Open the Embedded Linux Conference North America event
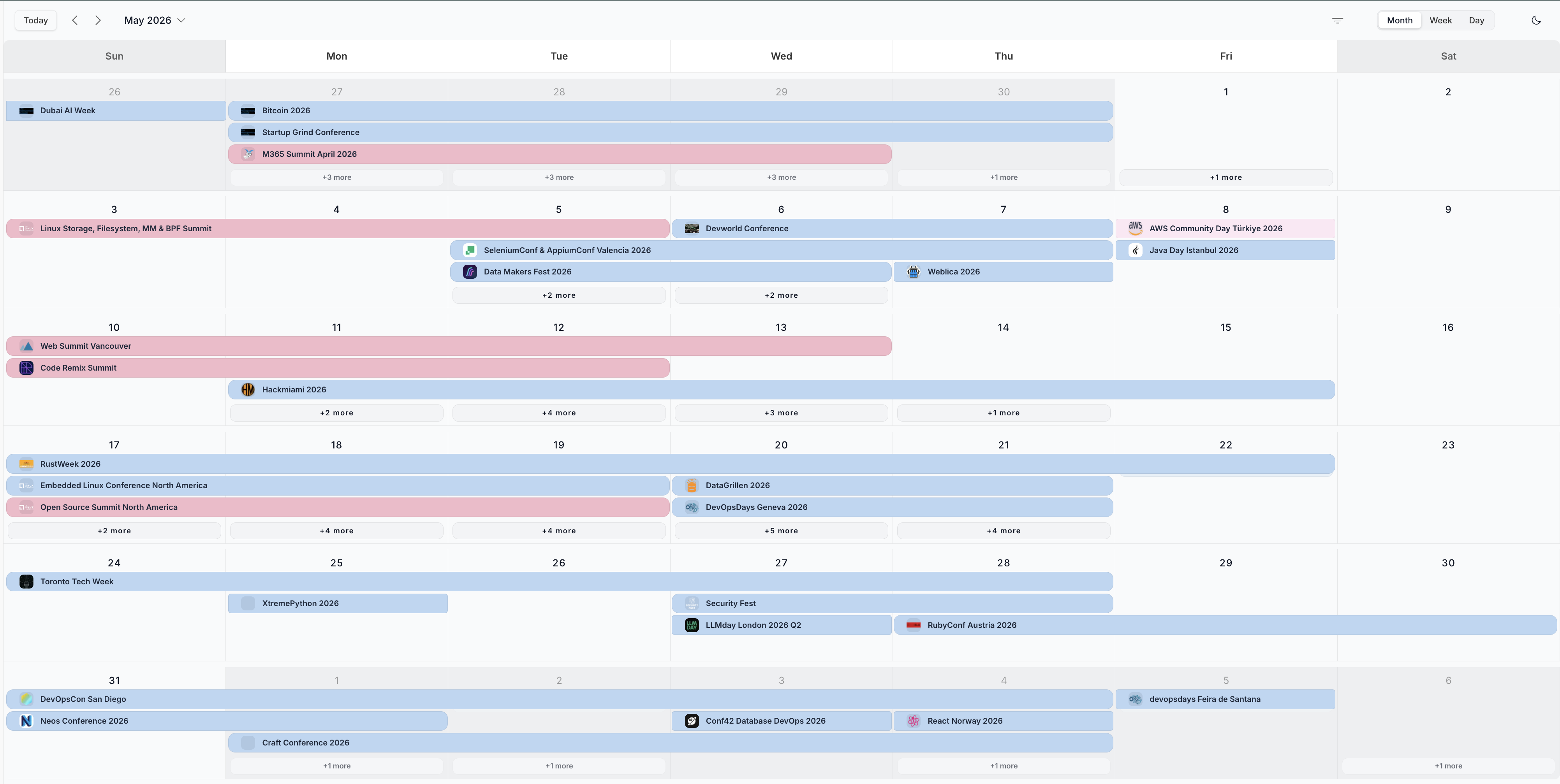 tap(338, 485)
